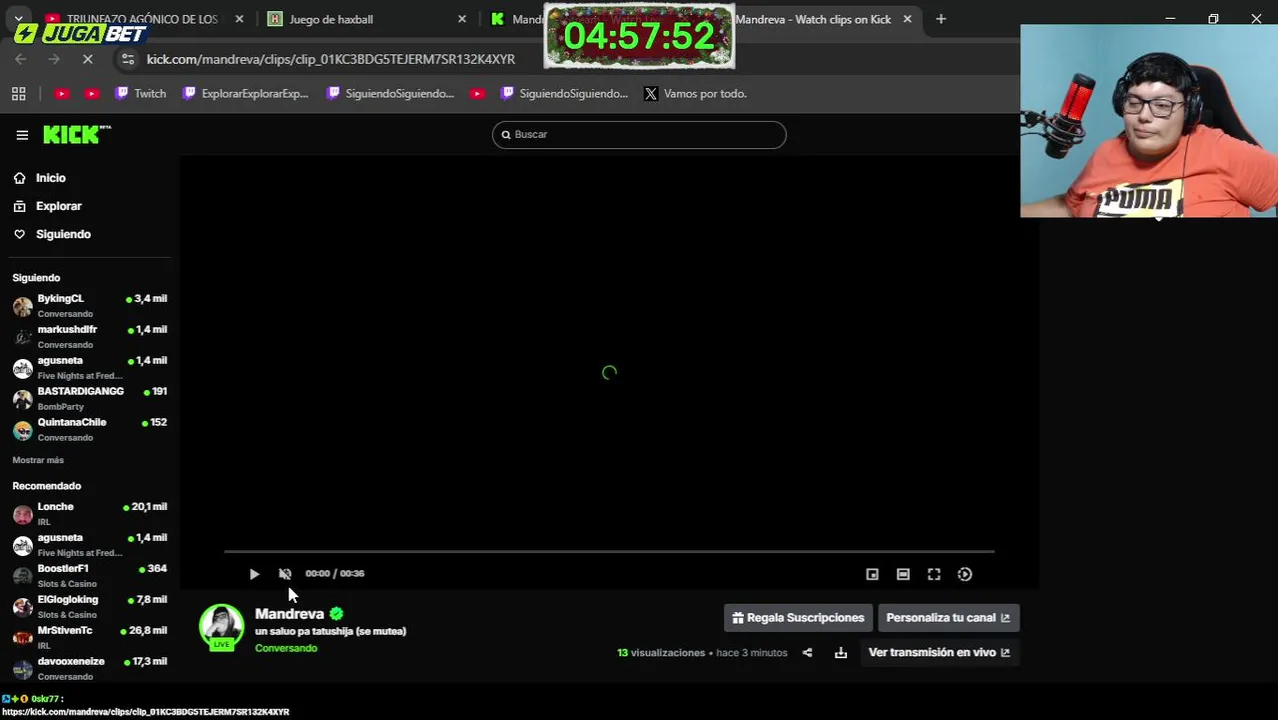The image size is (1278, 720).
Task: Click the video progress bar
Action: (609, 551)
